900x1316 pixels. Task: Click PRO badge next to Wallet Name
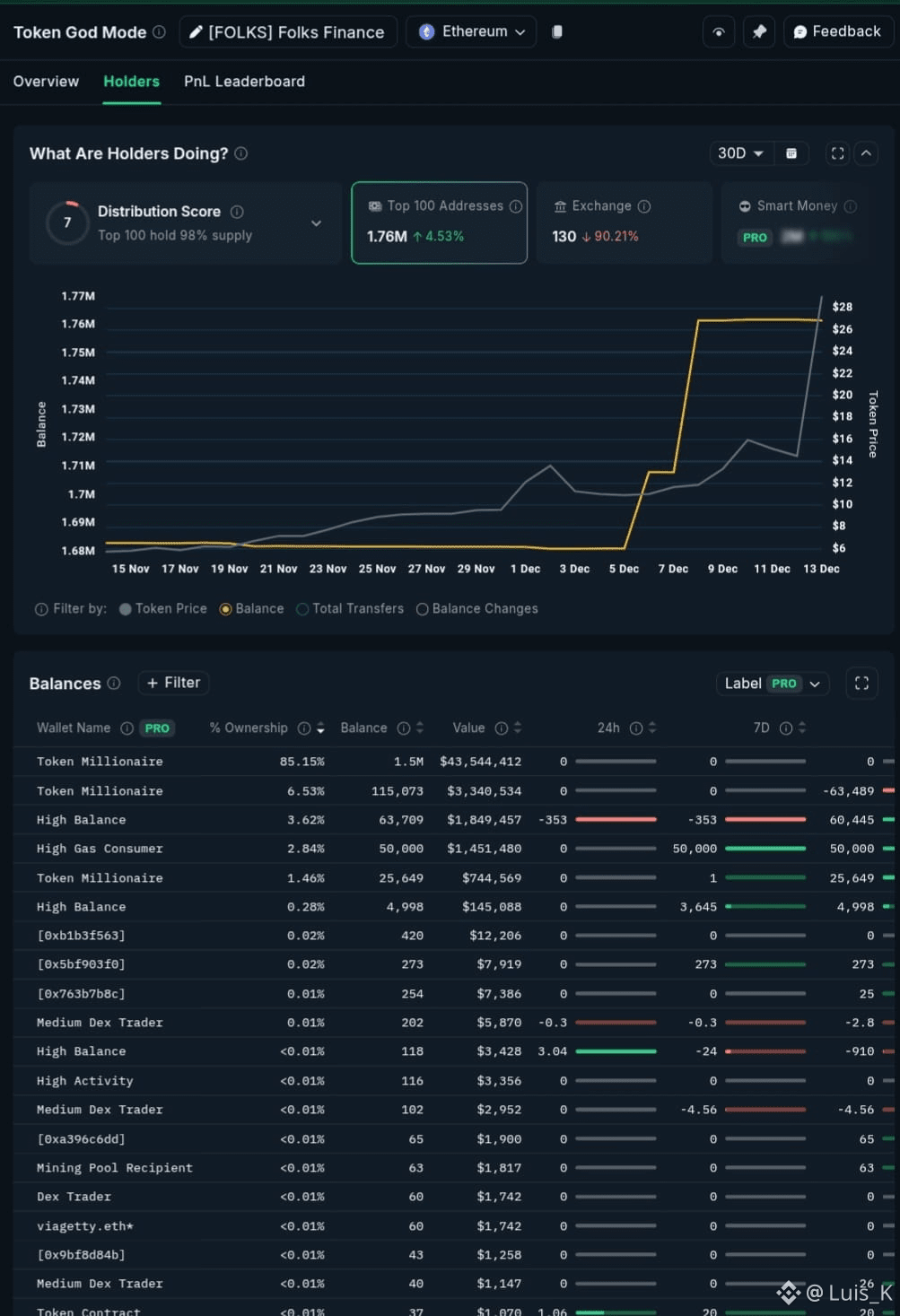pyautogui.click(x=157, y=728)
